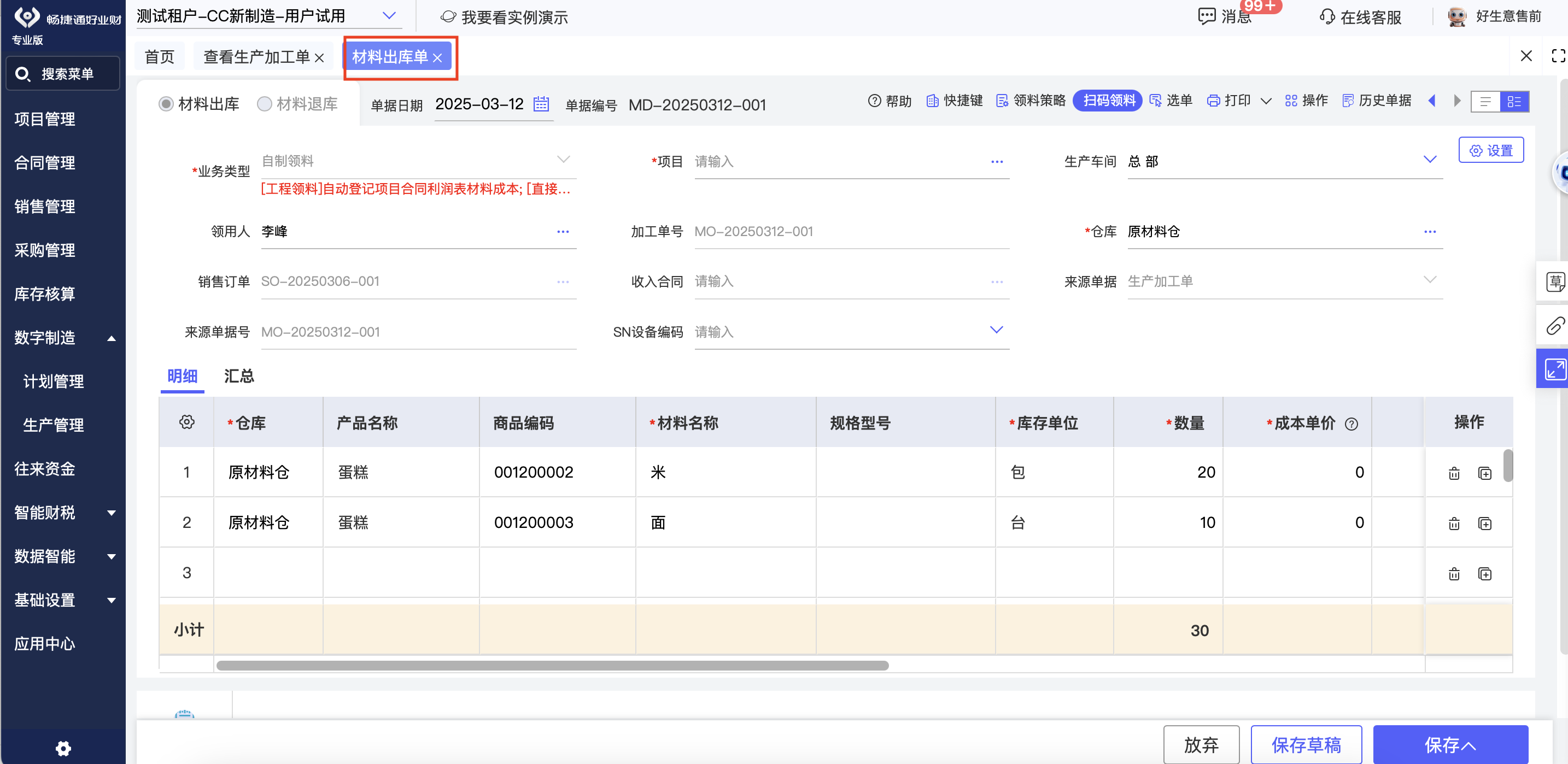Go to next document arrow
Viewport: 1568px width, 764px height.
(x=1457, y=101)
